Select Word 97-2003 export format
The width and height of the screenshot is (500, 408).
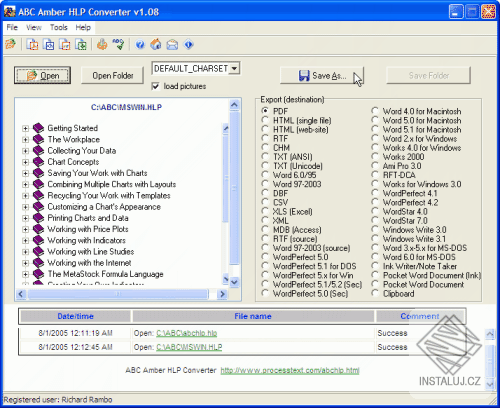[x=265, y=184]
